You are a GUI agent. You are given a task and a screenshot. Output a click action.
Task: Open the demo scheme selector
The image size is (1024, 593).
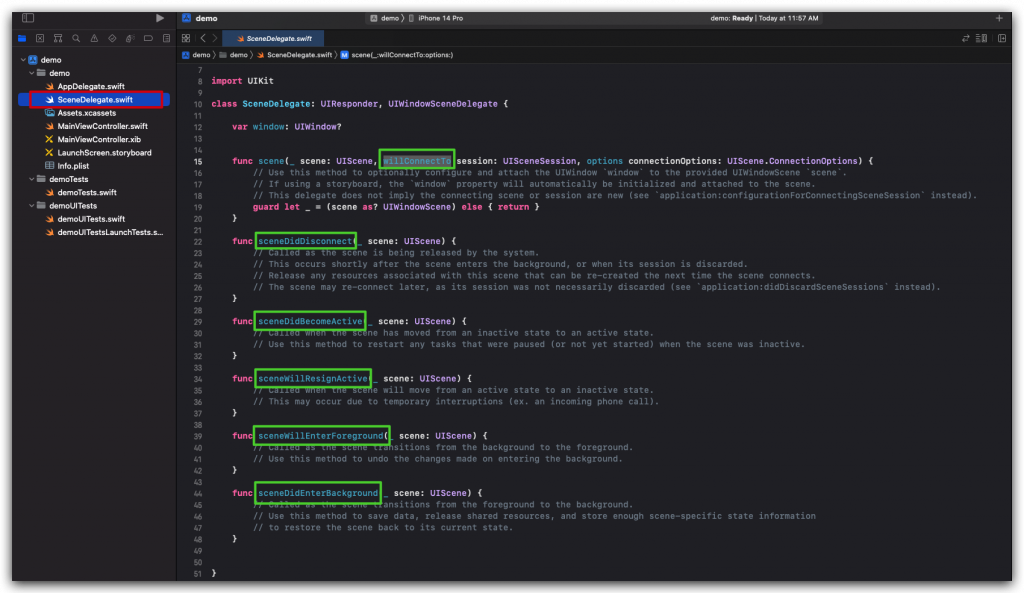coord(384,18)
